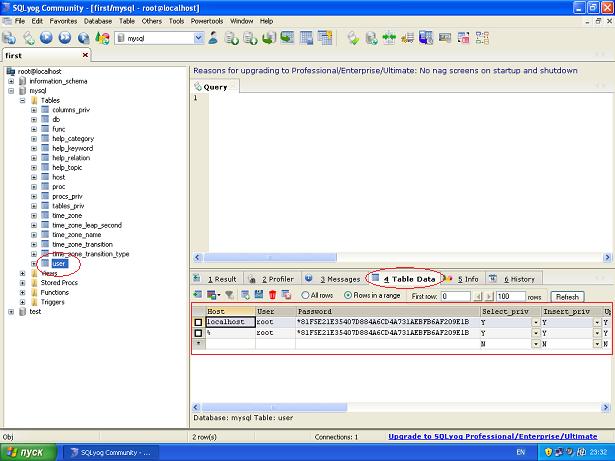The width and height of the screenshot is (615, 461).
Task: Click the Windows start button
Action: pyautogui.click(x=29, y=452)
